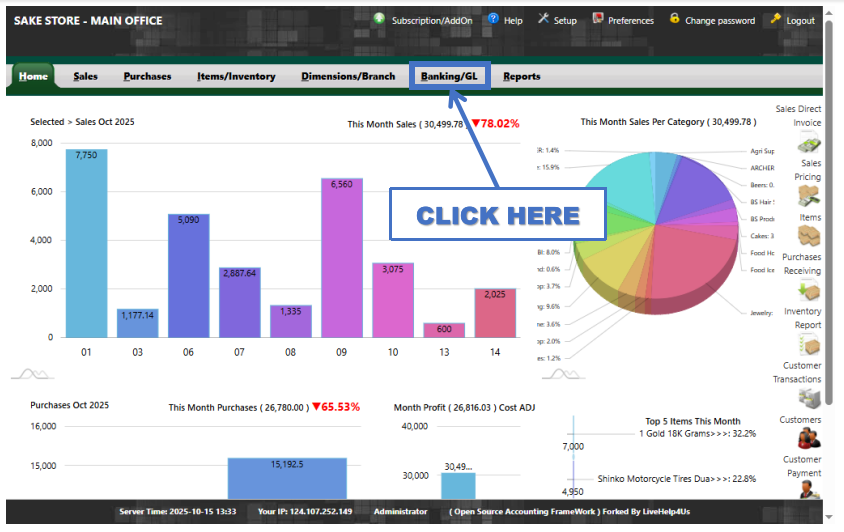The image size is (844, 532).
Task: Open Sales Direct Invoice shortcut icon
Action: [x=808, y=144]
